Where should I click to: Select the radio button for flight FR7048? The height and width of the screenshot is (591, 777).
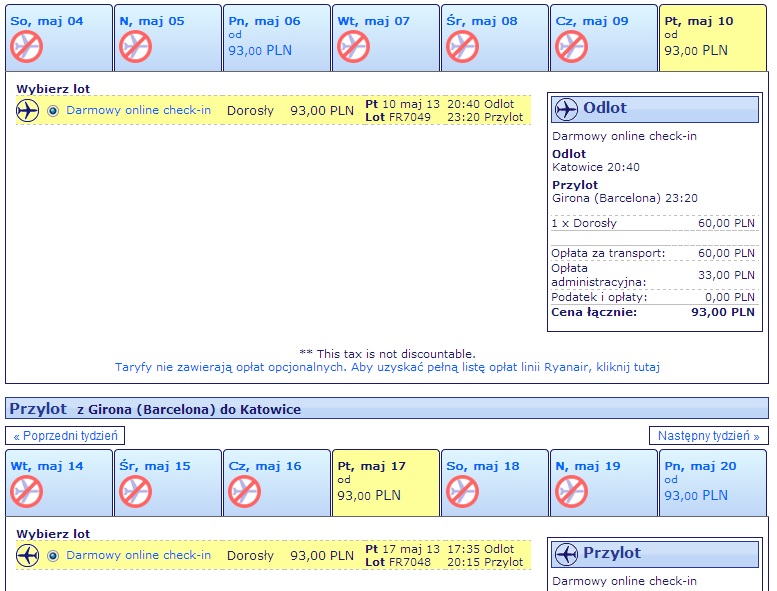pyautogui.click(x=53, y=555)
